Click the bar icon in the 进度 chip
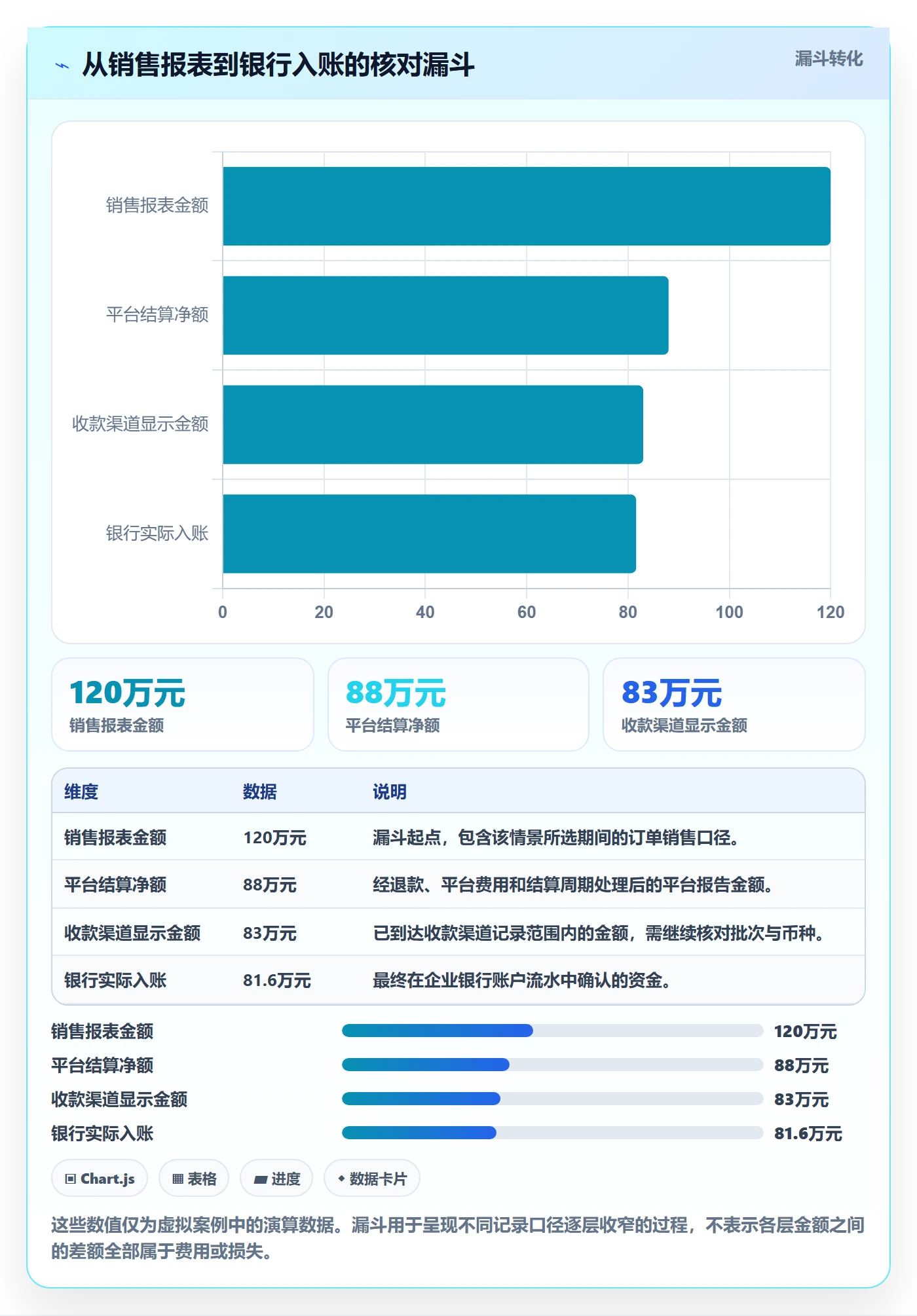The width and height of the screenshot is (917, 1316). (x=261, y=1179)
